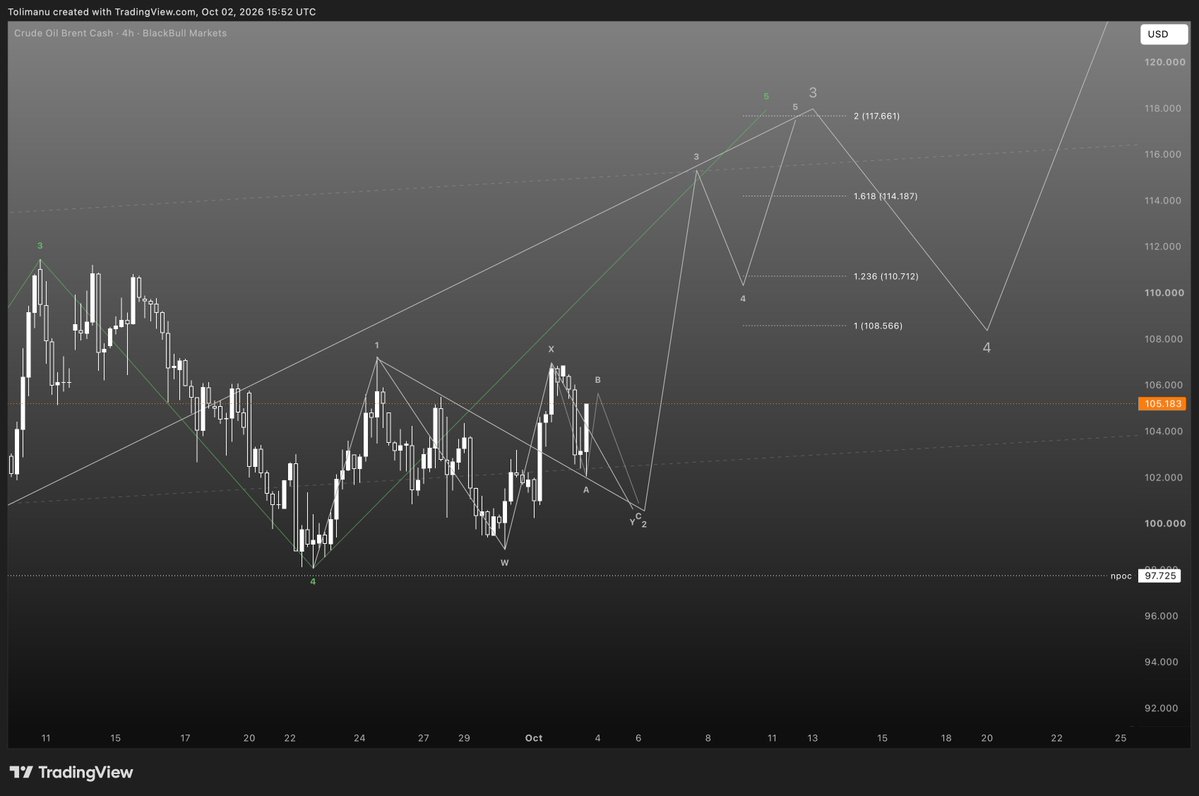This screenshot has height=796, width=1199.
Task: Select the Fibonacci label 1.236 (110.712)
Action: pos(886,277)
